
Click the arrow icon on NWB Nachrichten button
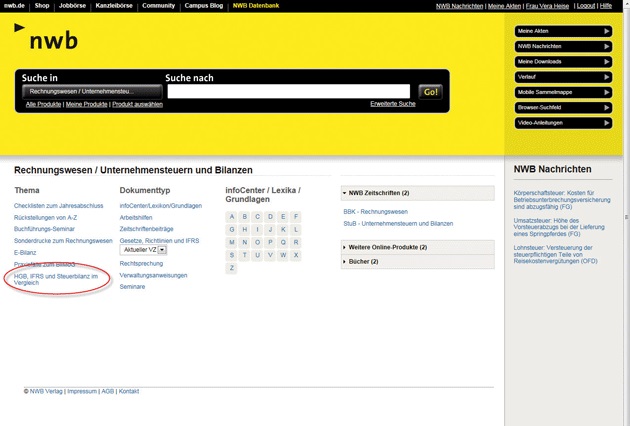605,46
